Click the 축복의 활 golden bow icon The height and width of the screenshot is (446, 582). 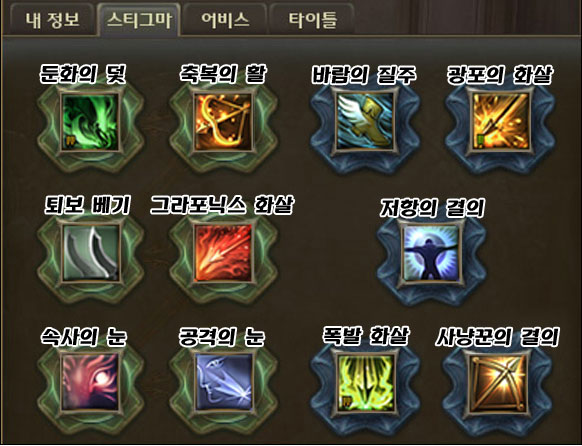pyautogui.click(x=223, y=122)
